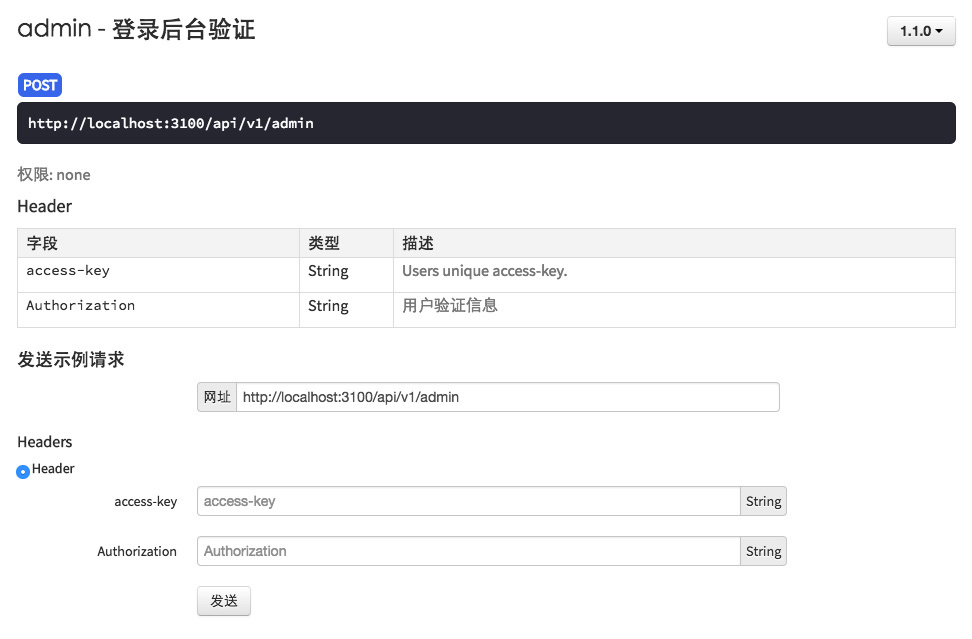
Task: Click String tag beside access-key input
Action: [x=763, y=501]
